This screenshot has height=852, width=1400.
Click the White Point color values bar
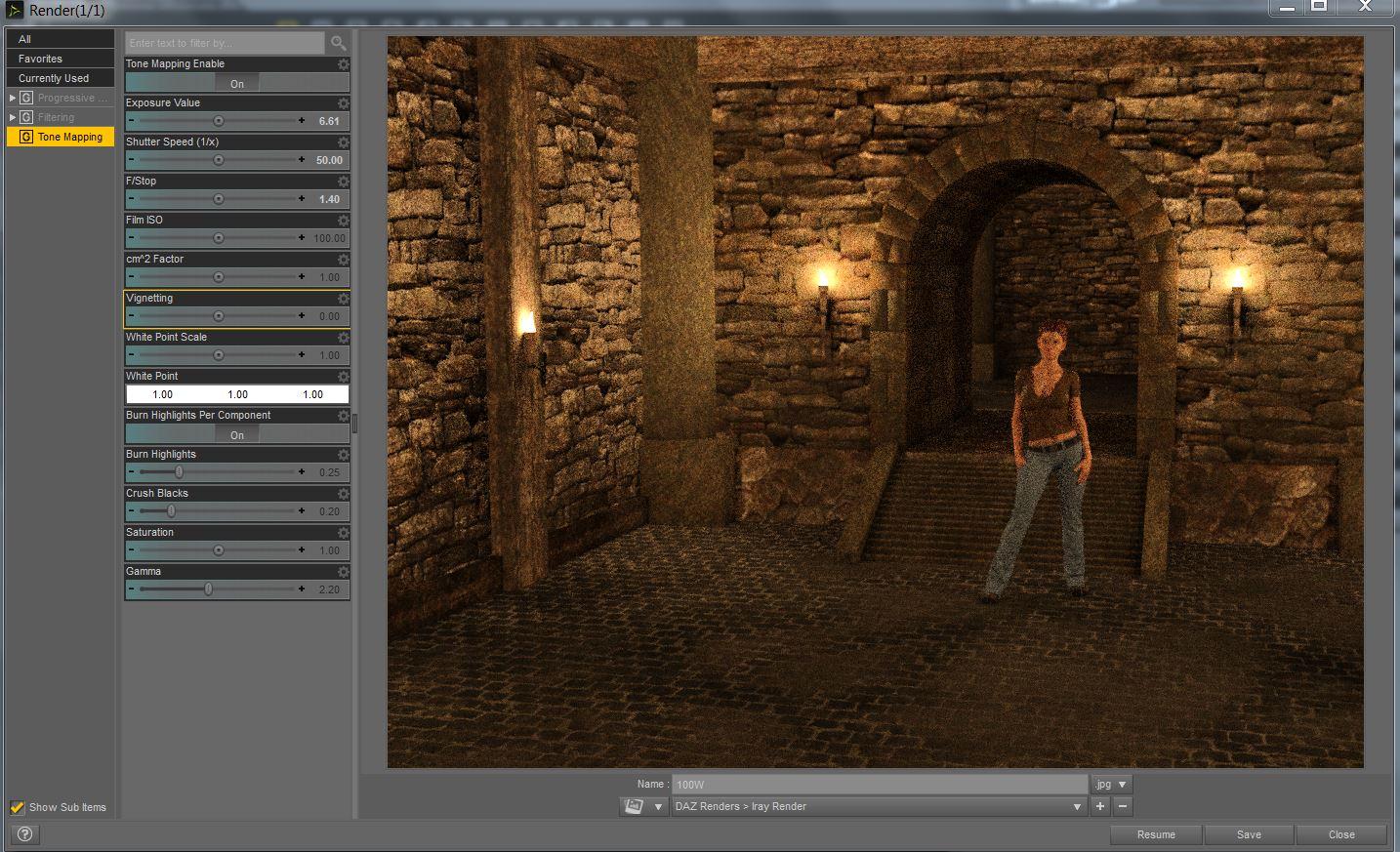point(237,394)
